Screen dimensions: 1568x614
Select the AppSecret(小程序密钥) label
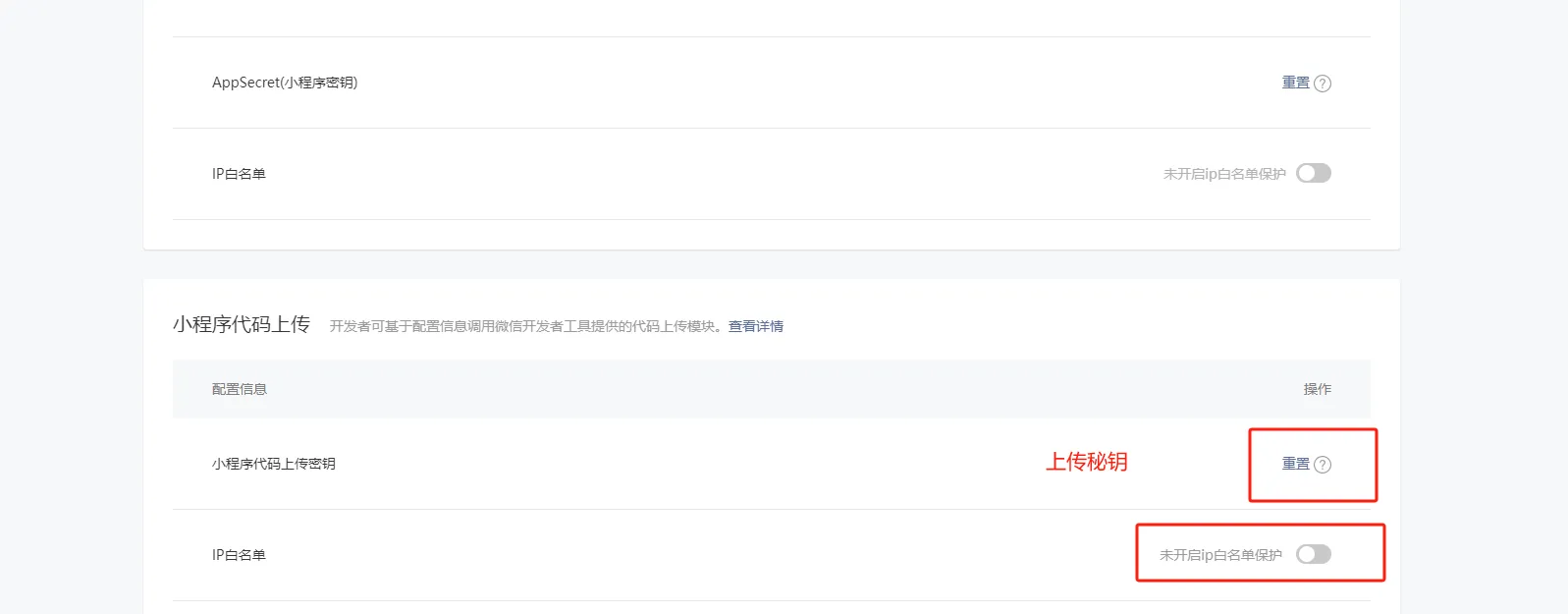[x=285, y=83]
